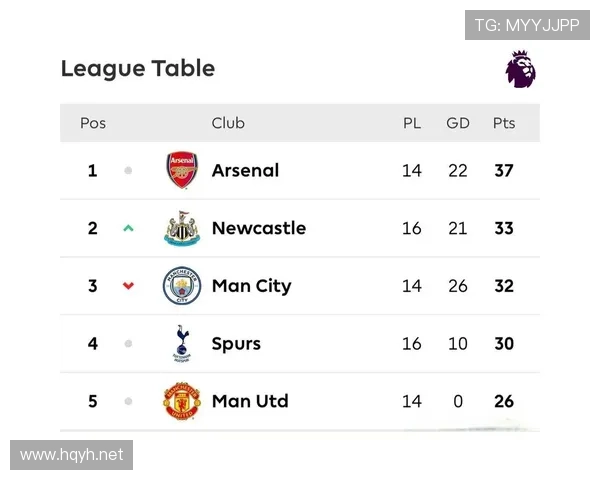Open the Newcastle club name link

point(258,228)
